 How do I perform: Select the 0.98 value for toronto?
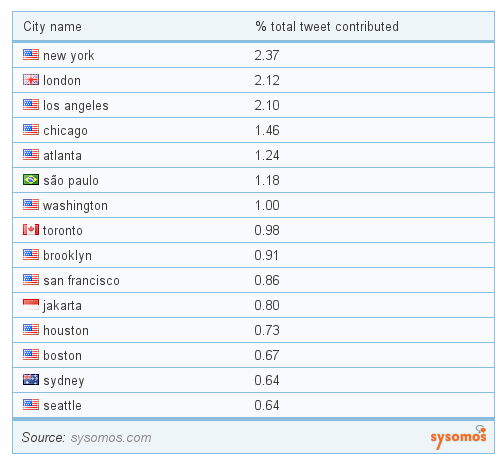coord(267,230)
